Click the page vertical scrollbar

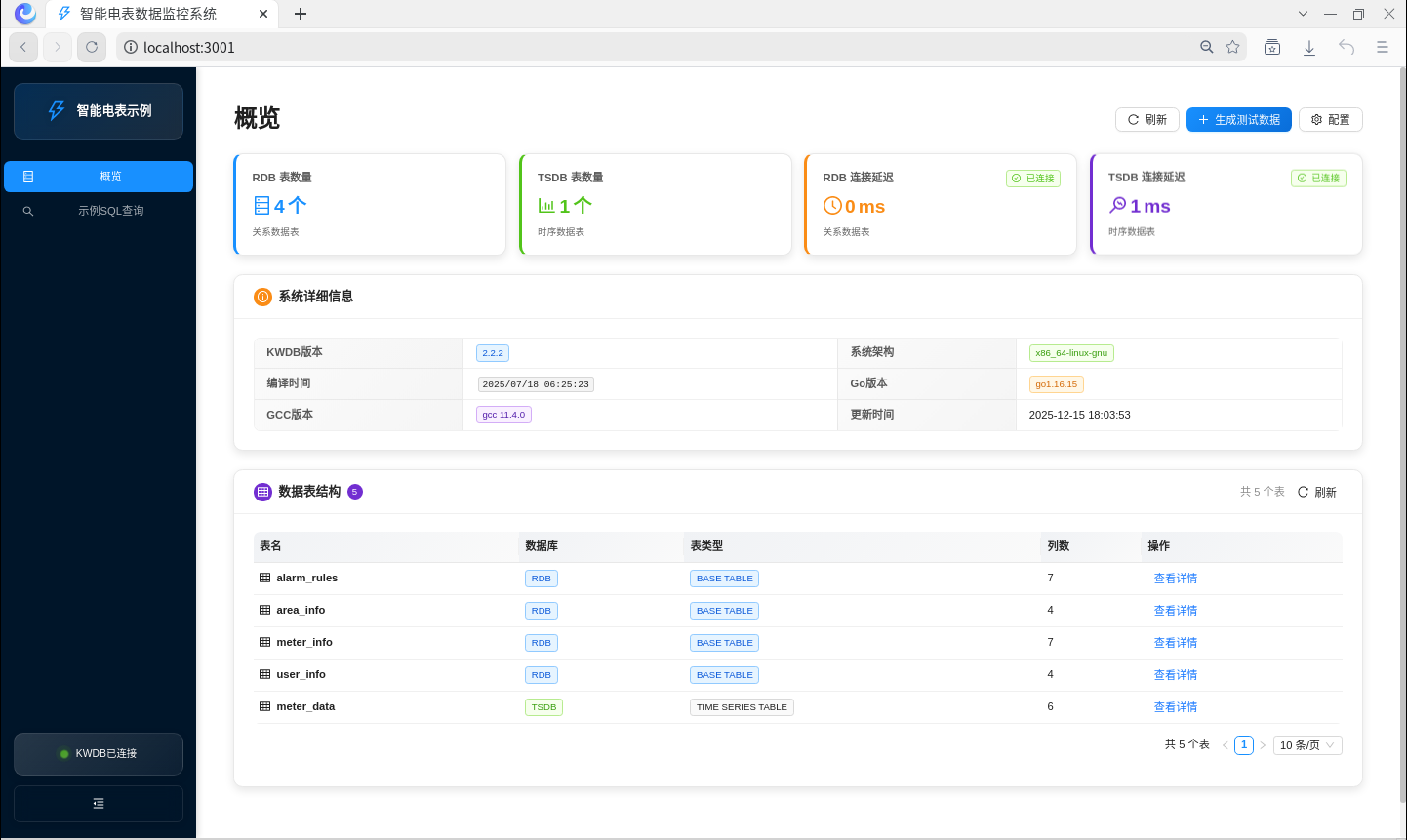1402,436
